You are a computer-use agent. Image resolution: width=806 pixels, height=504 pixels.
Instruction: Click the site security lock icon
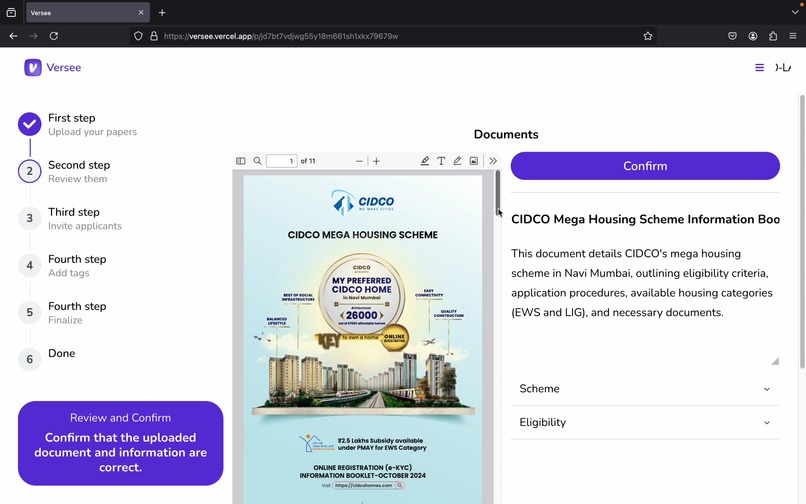(x=153, y=36)
